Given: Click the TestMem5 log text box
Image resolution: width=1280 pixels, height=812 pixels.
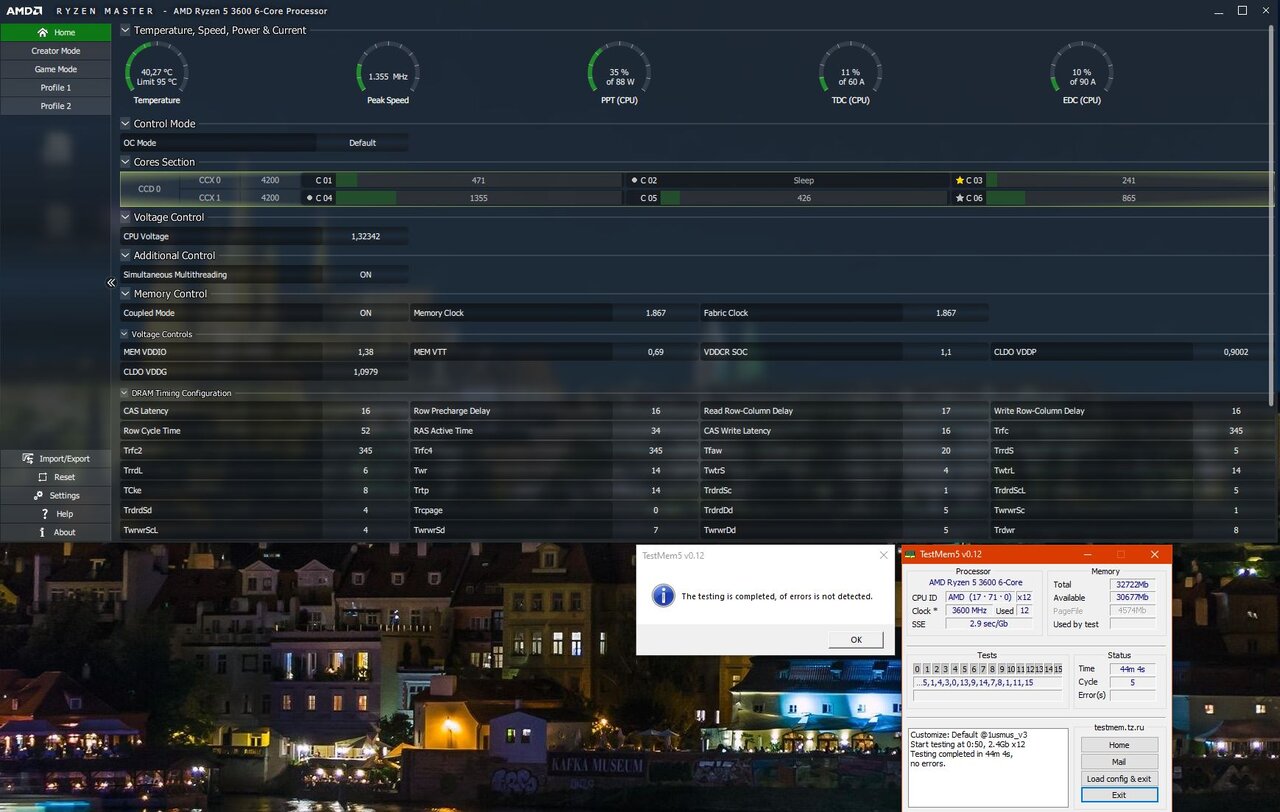Looking at the screenshot, I should (988, 767).
